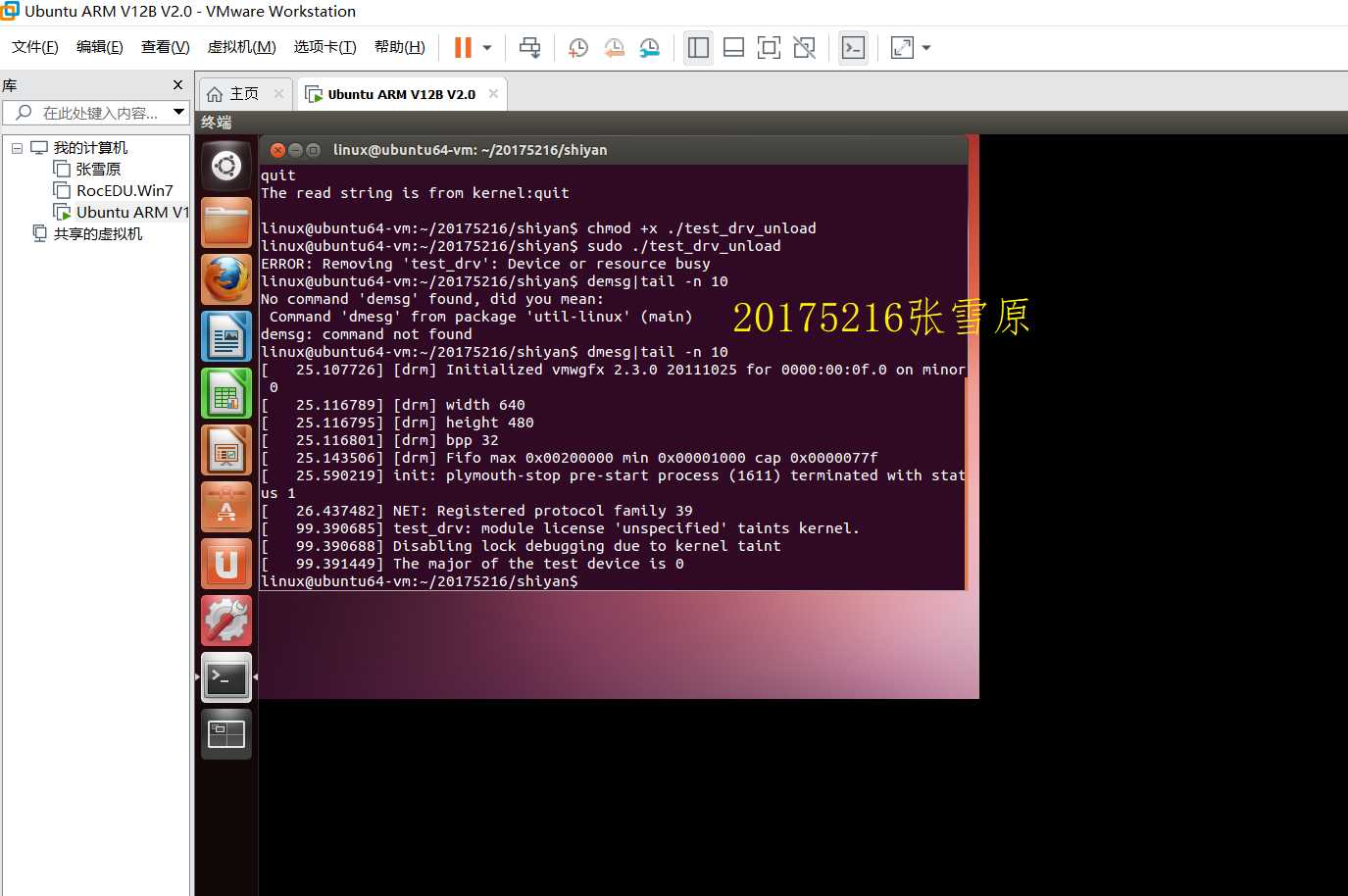This screenshot has height=896, width=1348.
Task: Close the terminal window
Action: (x=277, y=150)
